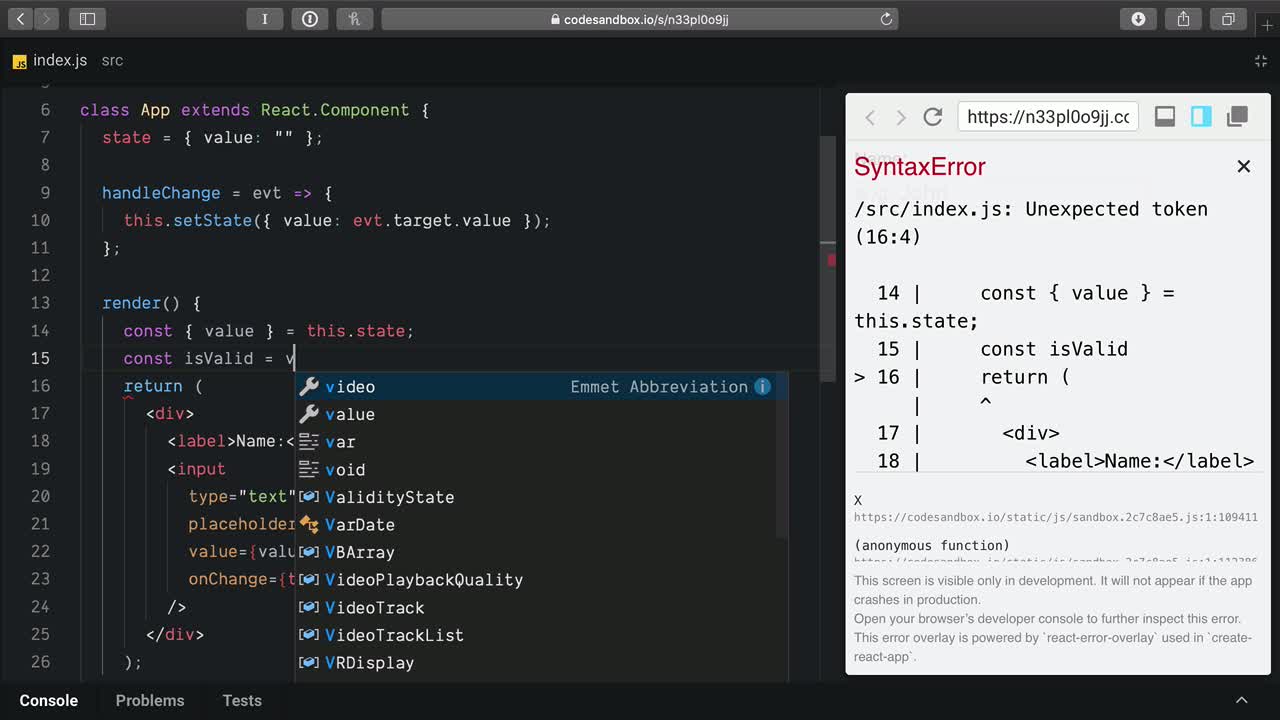Switch to the Problems tab
This screenshot has height=720, width=1280.
150,700
